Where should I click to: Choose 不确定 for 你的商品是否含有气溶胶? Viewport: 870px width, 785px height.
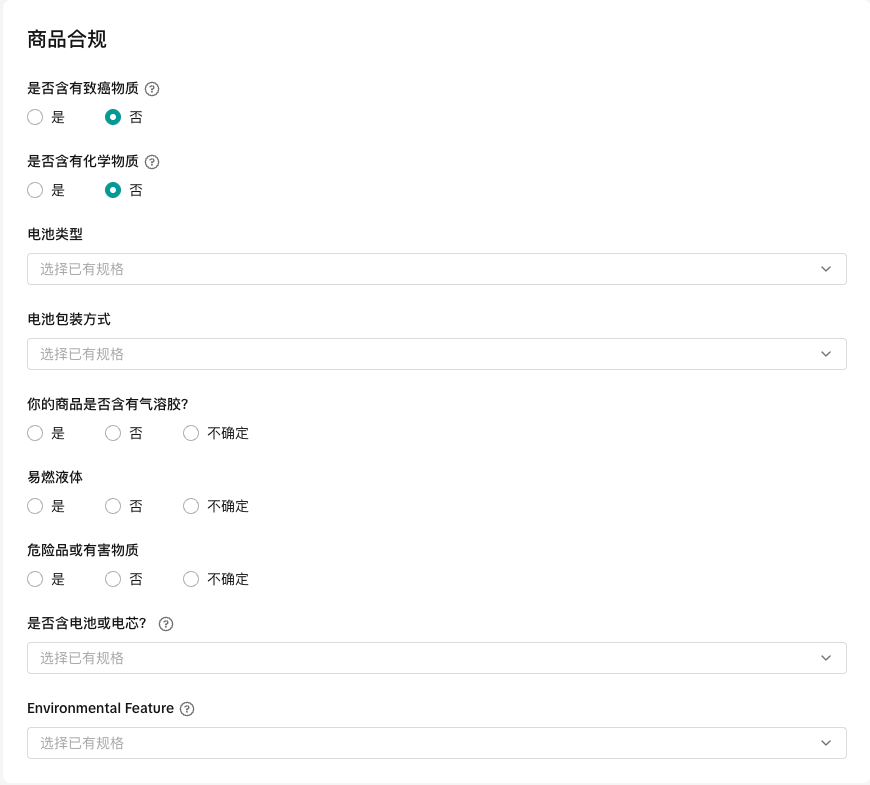(x=191, y=433)
